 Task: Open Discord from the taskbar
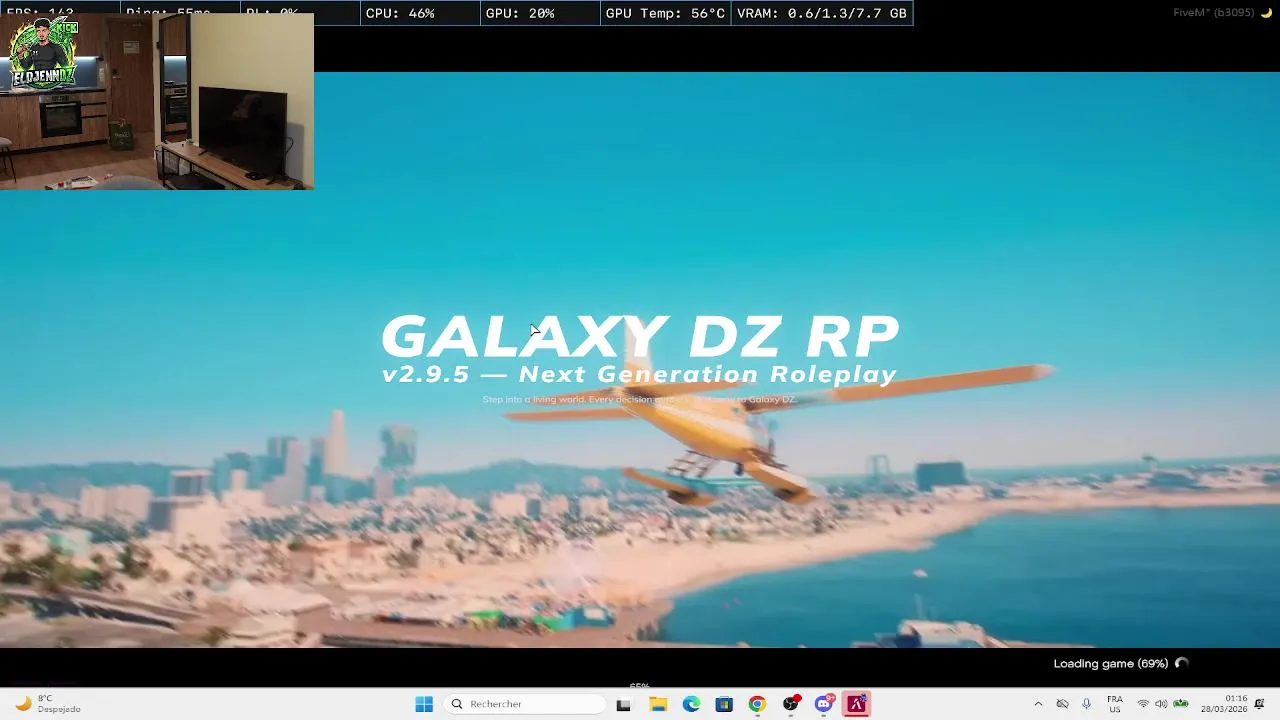824,704
